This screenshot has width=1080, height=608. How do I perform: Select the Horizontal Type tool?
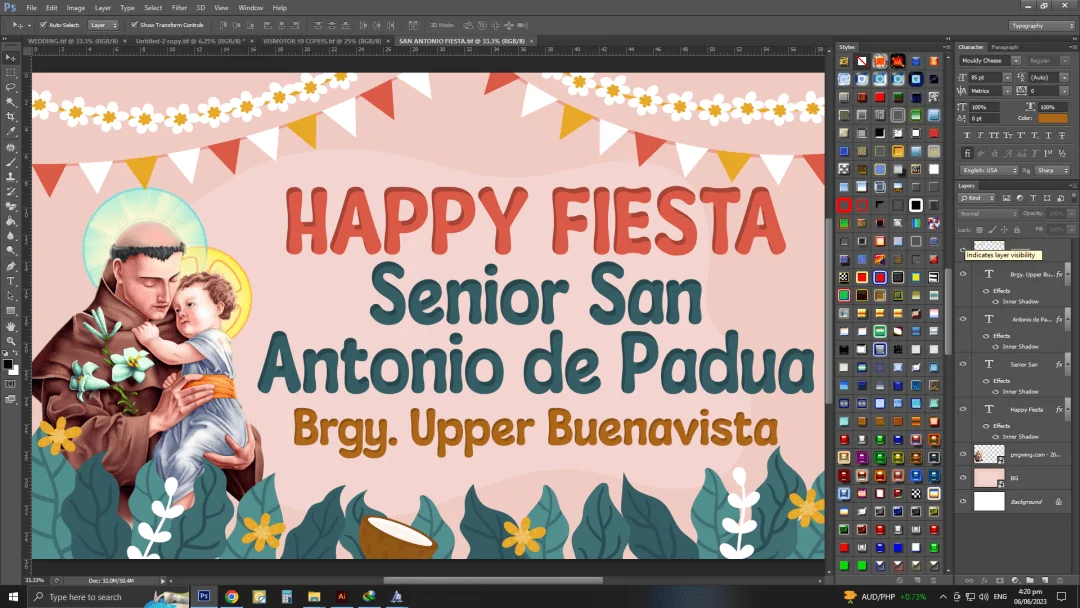(x=10, y=281)
